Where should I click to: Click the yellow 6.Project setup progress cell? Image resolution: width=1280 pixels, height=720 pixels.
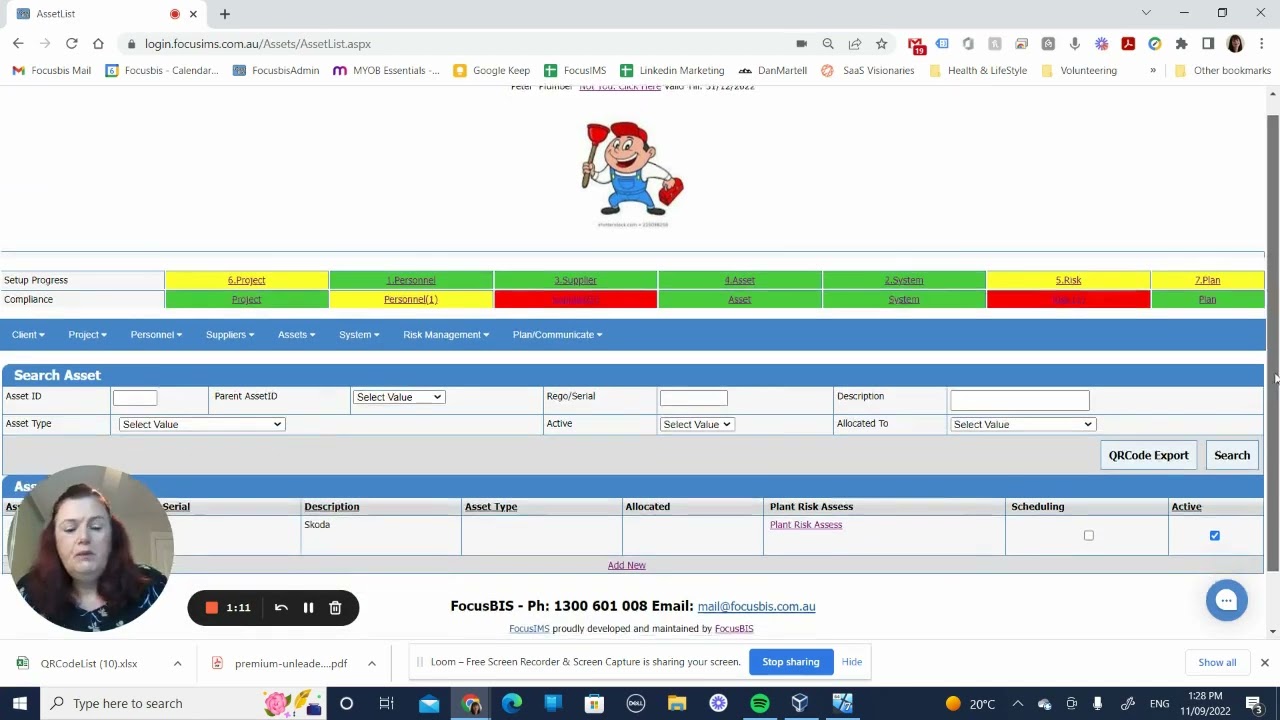click(246, 280)
